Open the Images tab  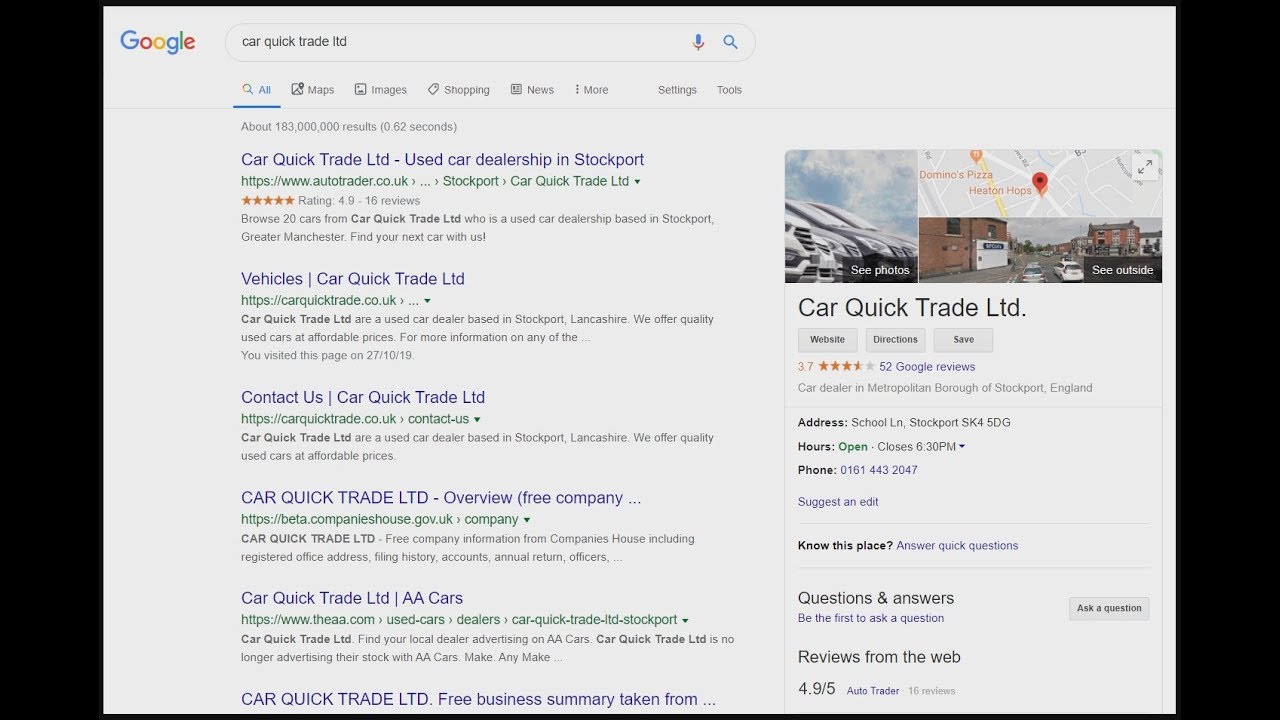click(380, 89)
